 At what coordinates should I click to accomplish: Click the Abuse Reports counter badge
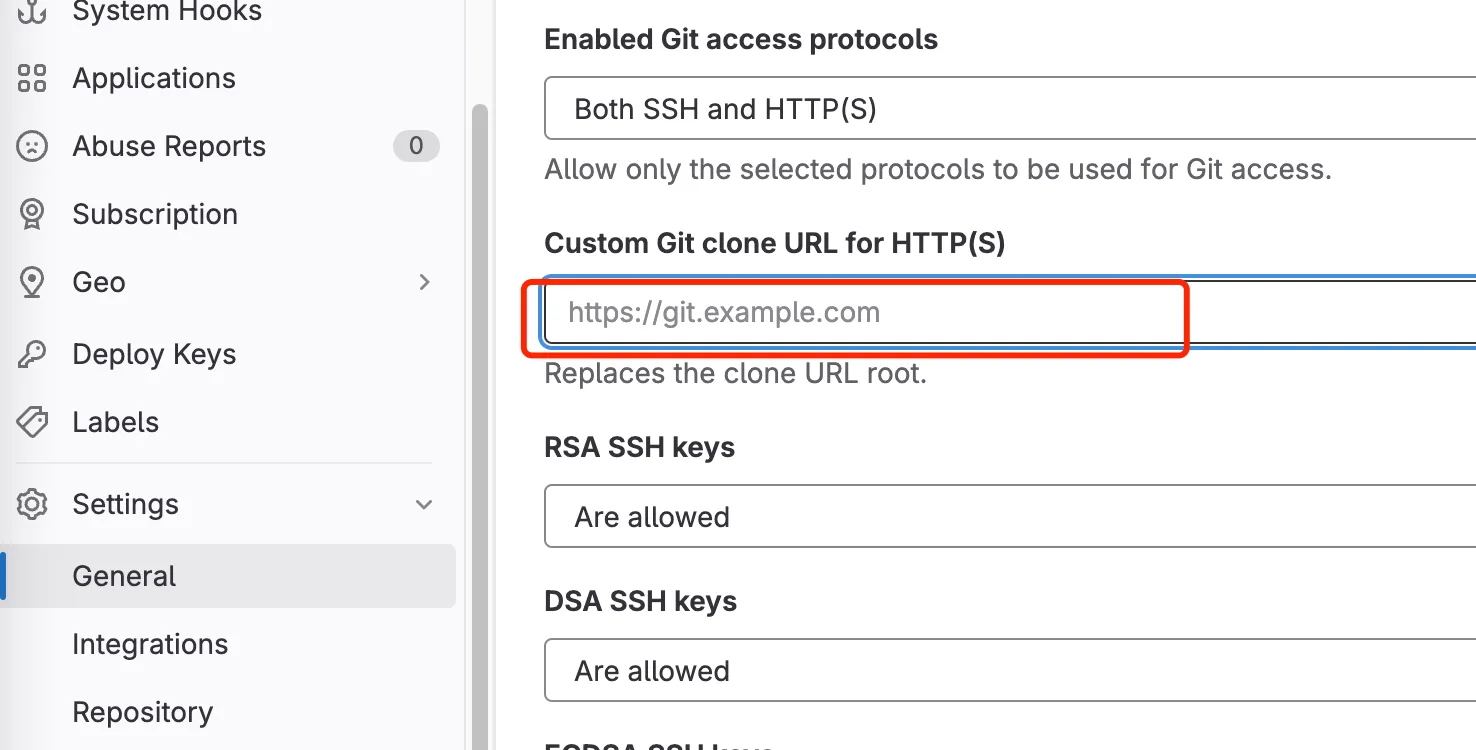coord(416,146)
